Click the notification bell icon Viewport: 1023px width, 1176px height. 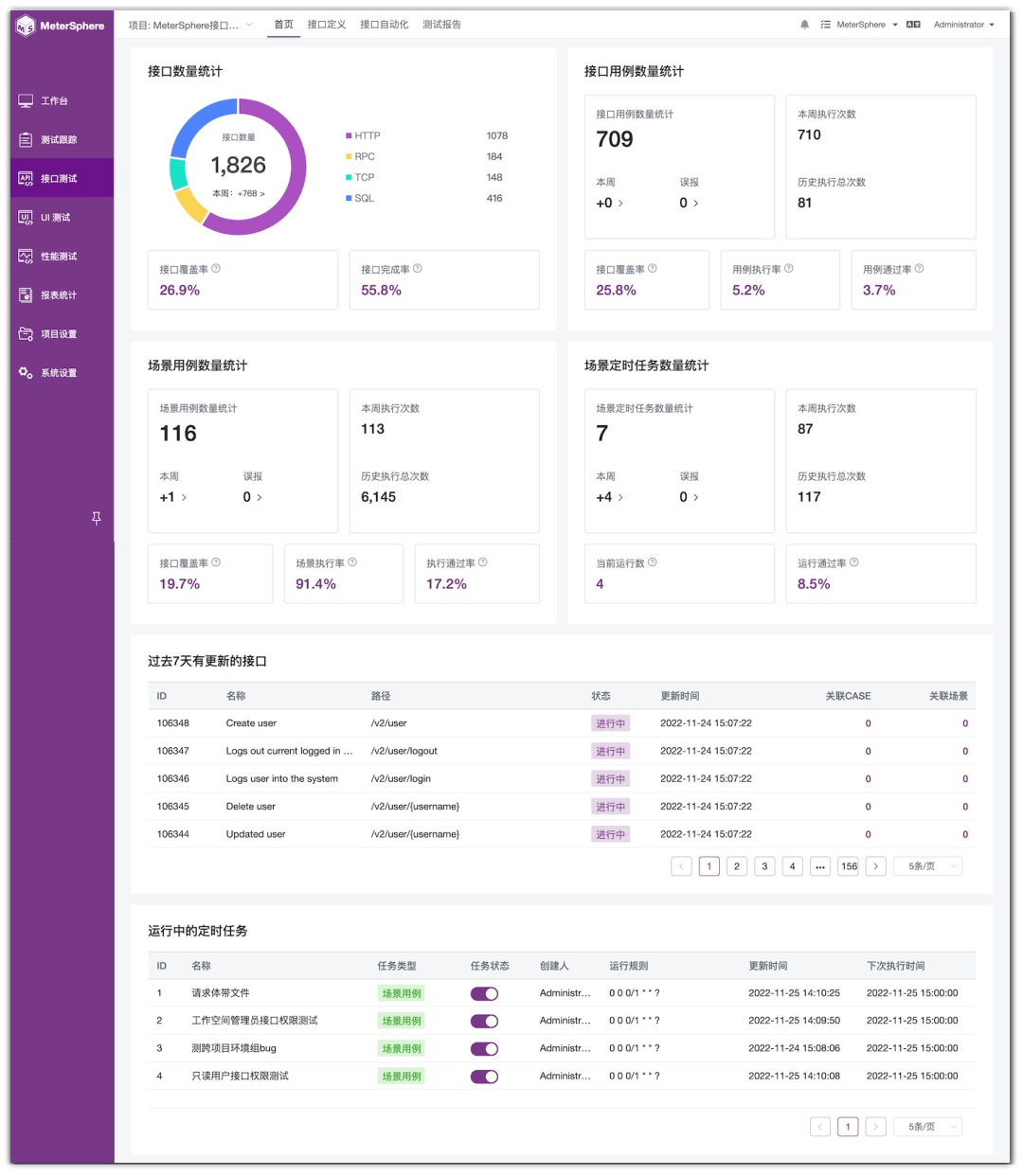coord(804,25)
